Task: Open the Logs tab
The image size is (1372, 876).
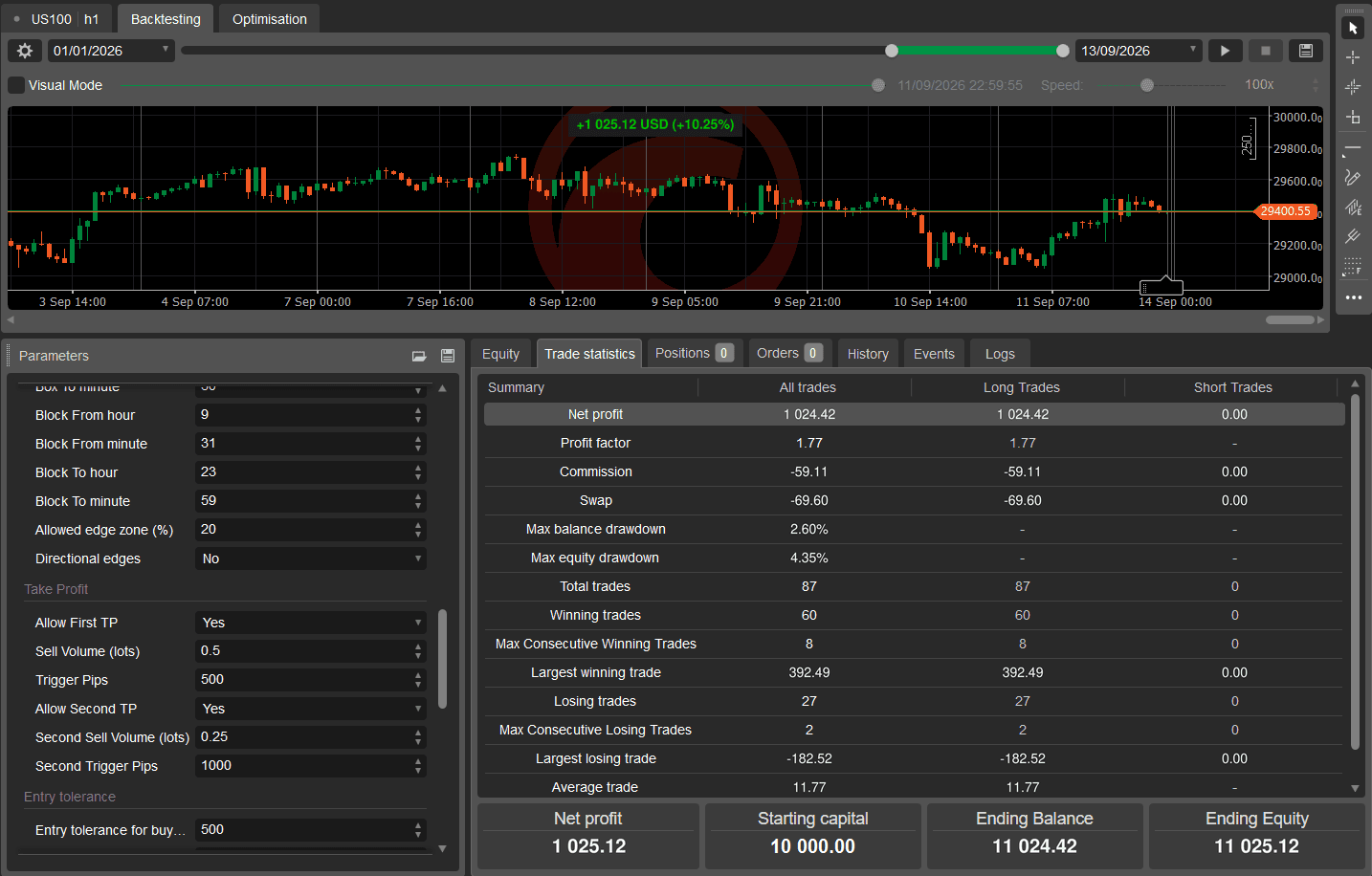Action: coord(1000,354)
